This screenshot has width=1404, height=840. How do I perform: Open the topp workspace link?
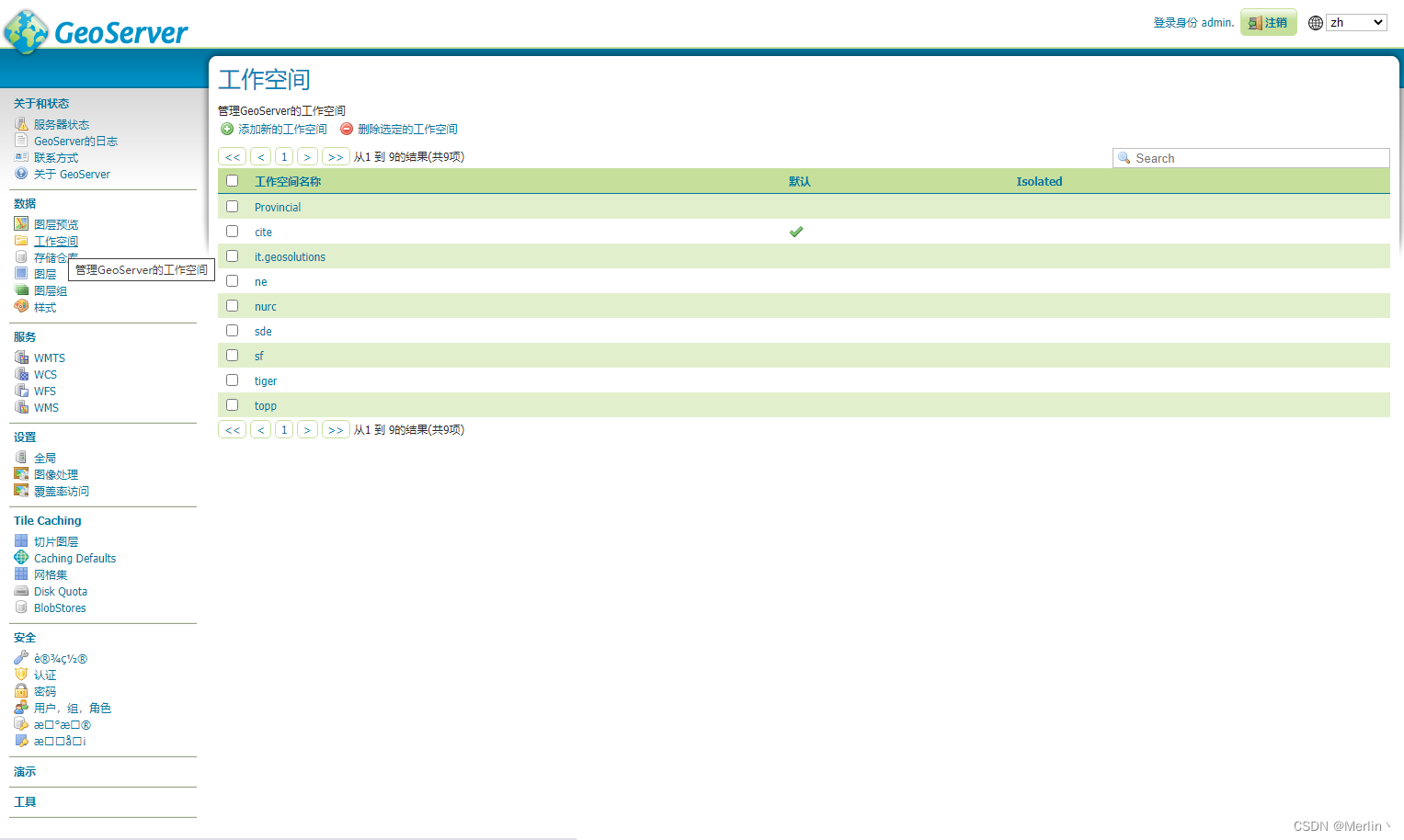tap(266, 406)
